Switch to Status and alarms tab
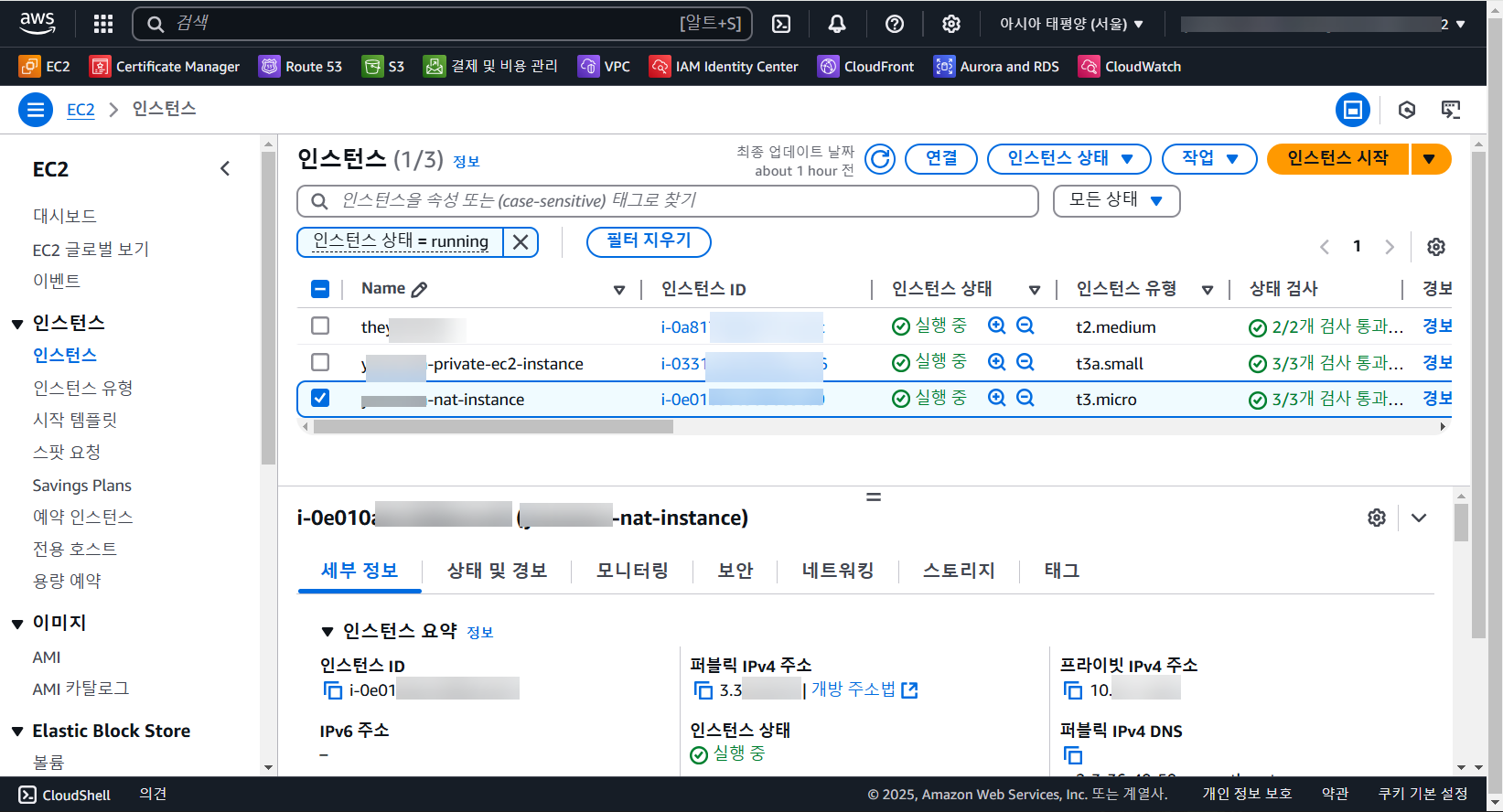Screen dimensions: 1503x812 click(x=497, y=571)
